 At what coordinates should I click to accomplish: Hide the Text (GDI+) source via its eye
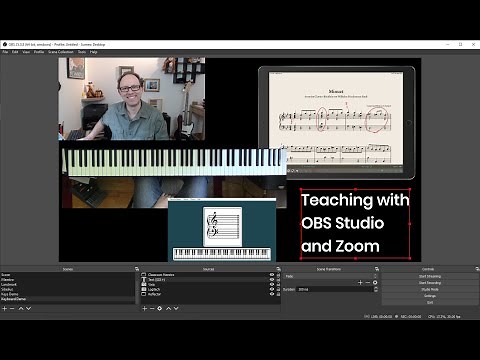click(272, 280)
